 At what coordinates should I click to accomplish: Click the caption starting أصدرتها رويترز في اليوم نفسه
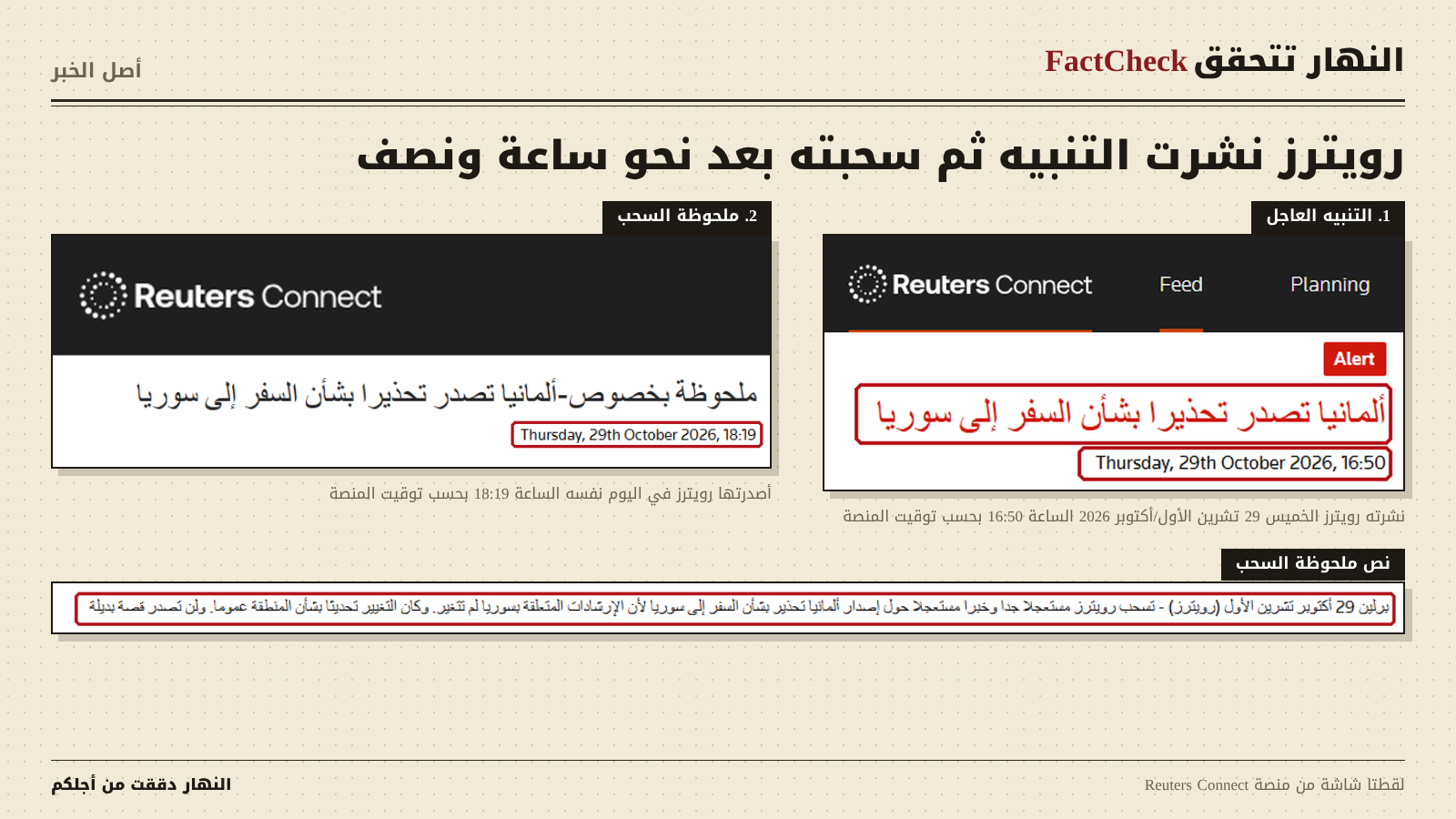[x=551, y=493]
